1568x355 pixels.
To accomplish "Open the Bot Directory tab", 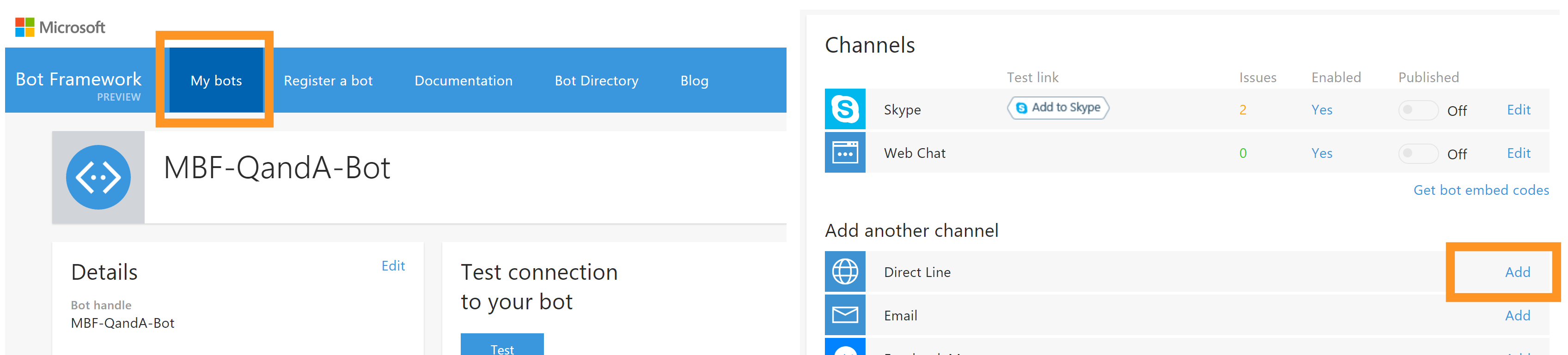I will point(597,80).
